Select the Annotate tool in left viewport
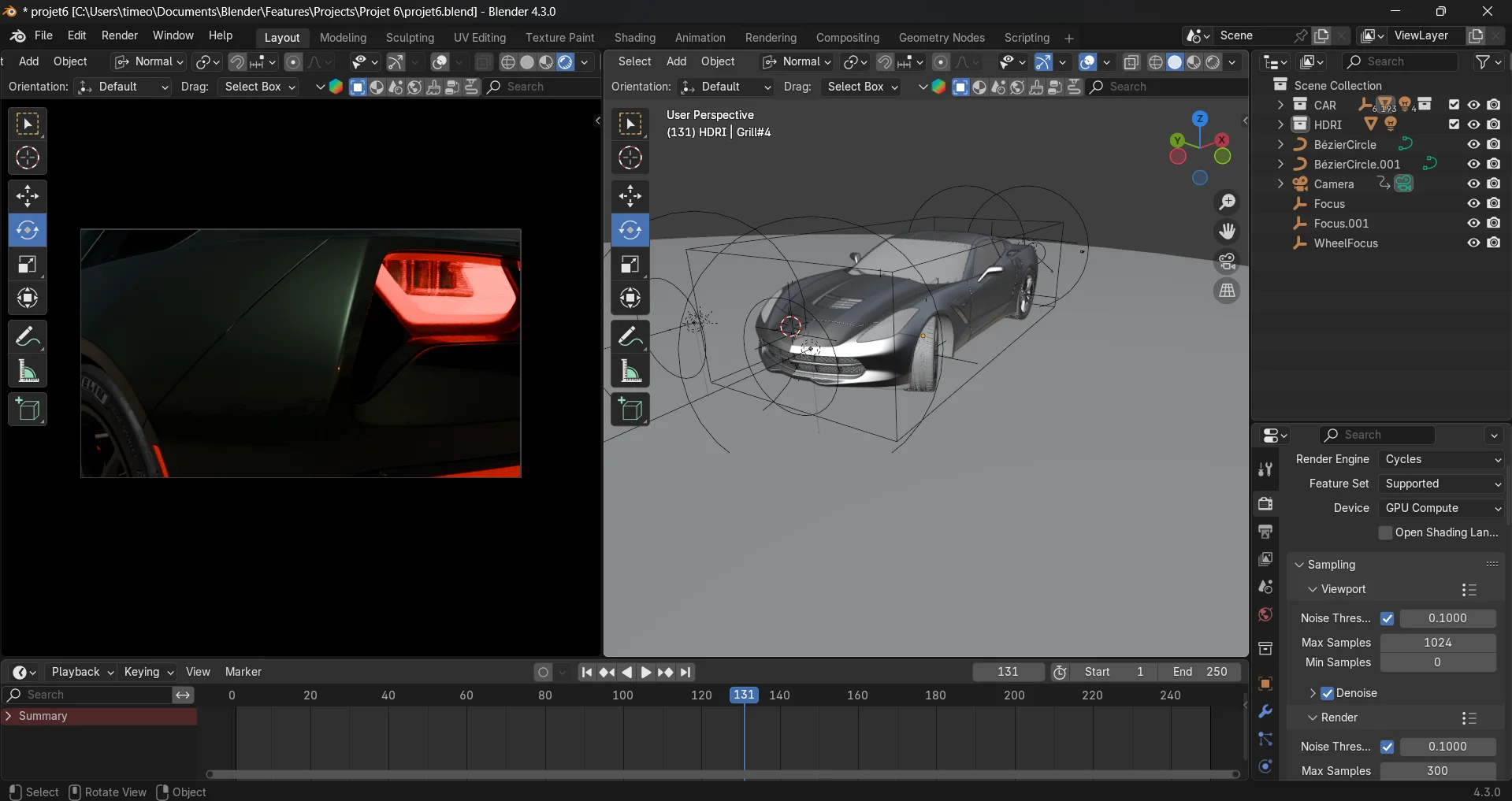The image size is (1512, 801). pos(28,337)
